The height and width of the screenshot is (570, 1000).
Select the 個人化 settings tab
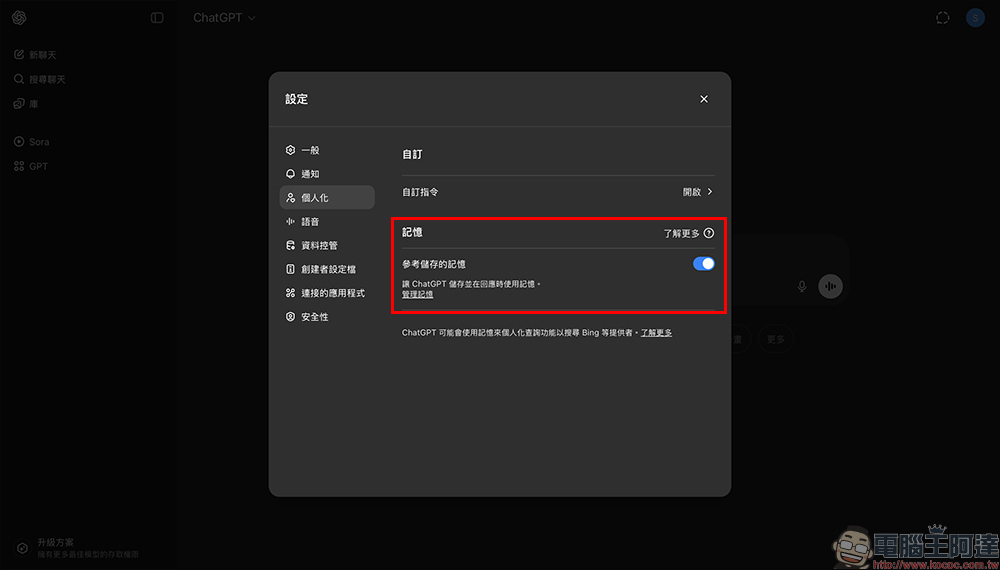point(327,198)
